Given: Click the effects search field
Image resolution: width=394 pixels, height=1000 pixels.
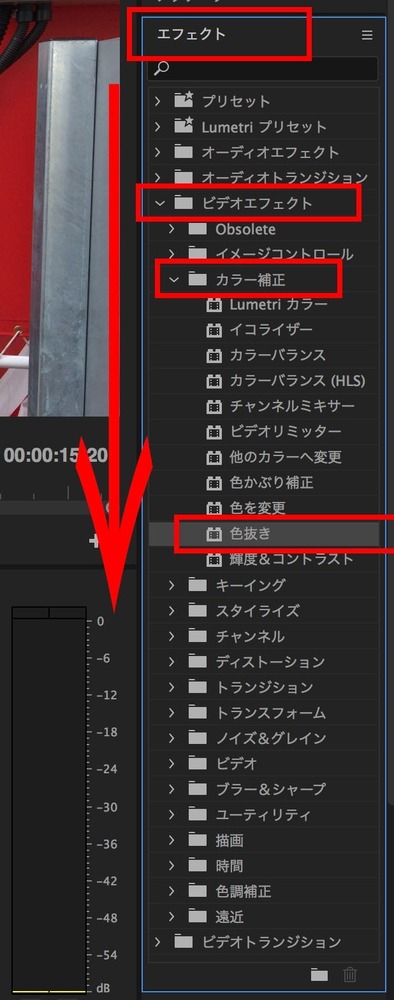Looking at the screenshot, I should (263, 68).
